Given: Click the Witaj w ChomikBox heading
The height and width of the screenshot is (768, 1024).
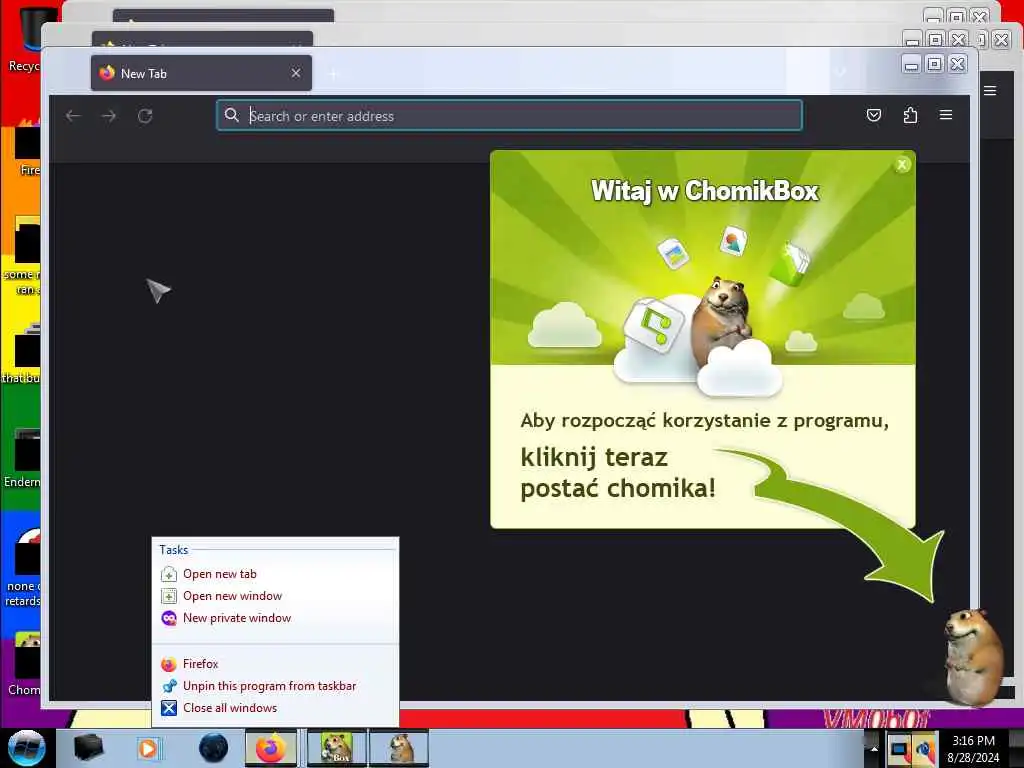Looking at the screenshot, I should tap(705, 191).
